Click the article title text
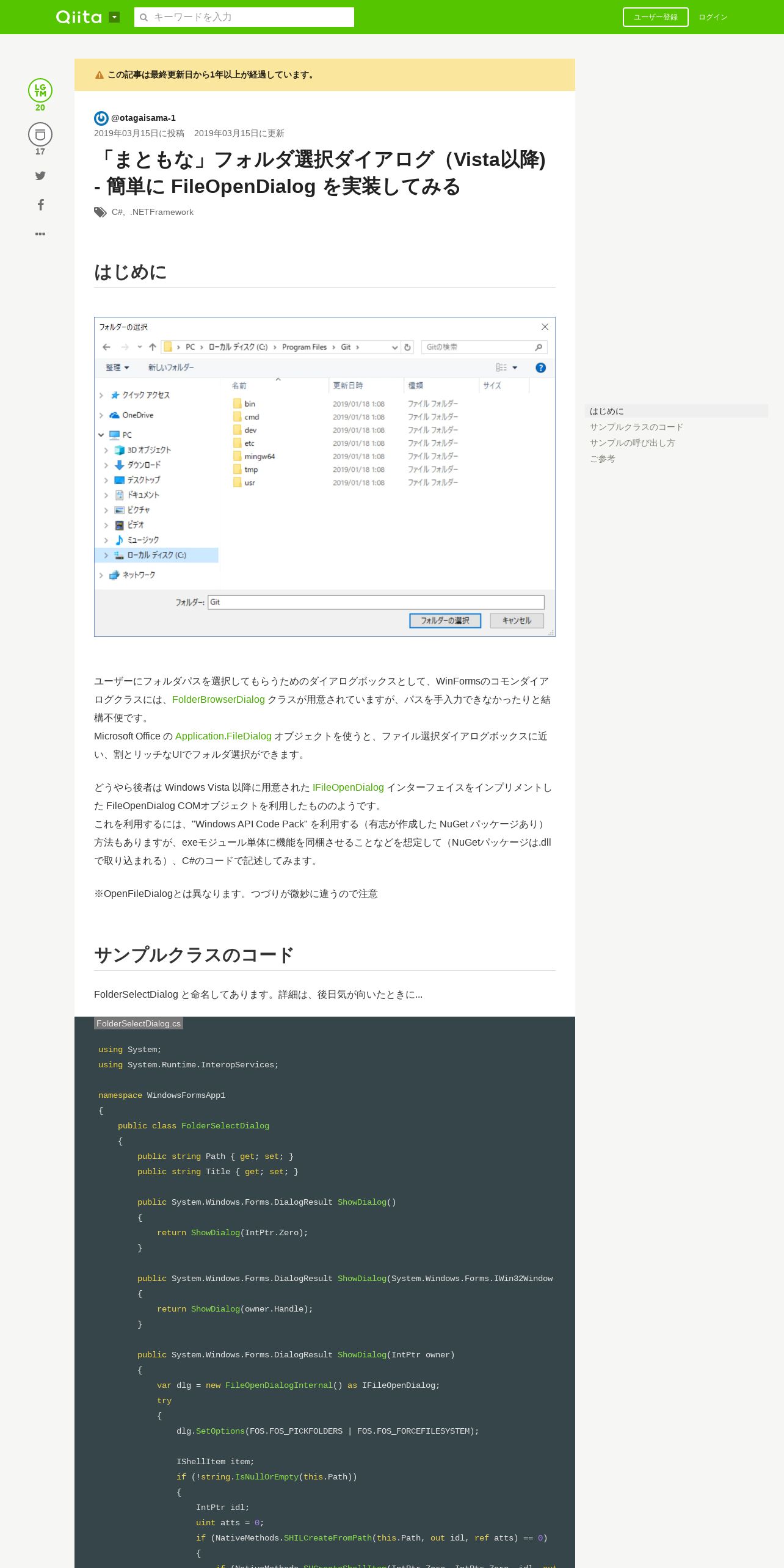Screen dimensions: 784x1568 (320, 173)
